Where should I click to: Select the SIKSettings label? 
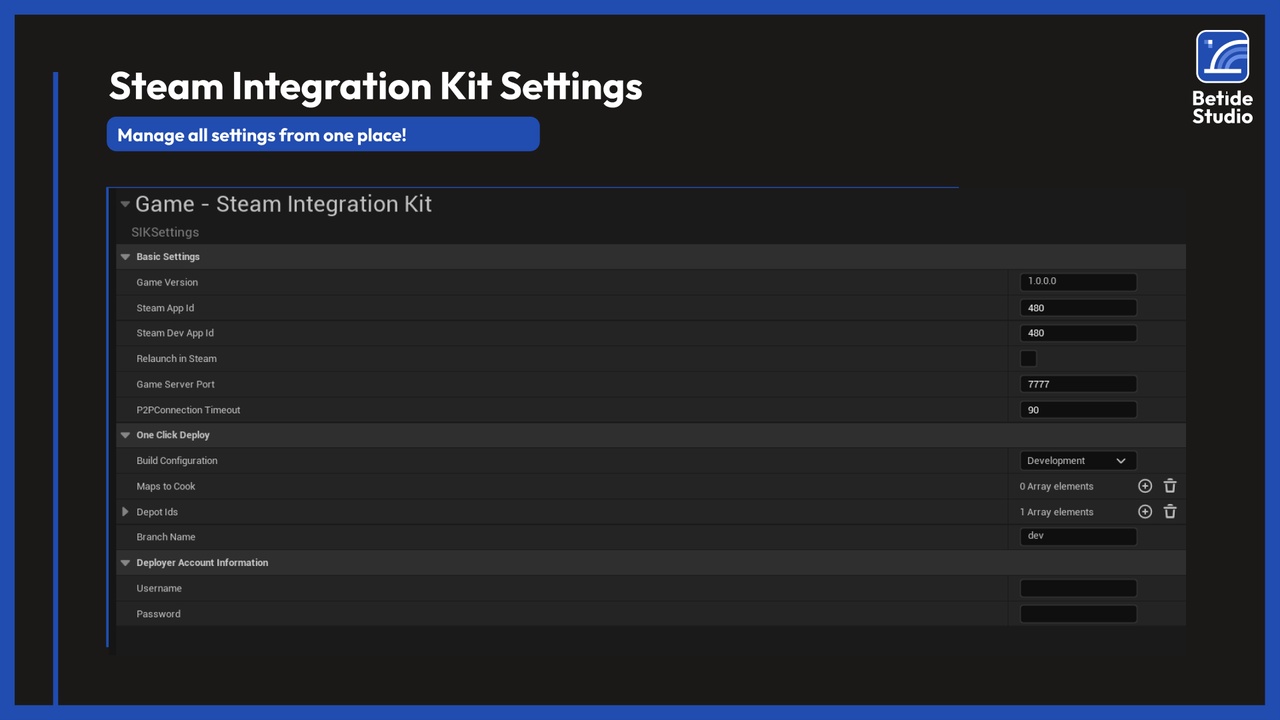click(x=164, y=231)
